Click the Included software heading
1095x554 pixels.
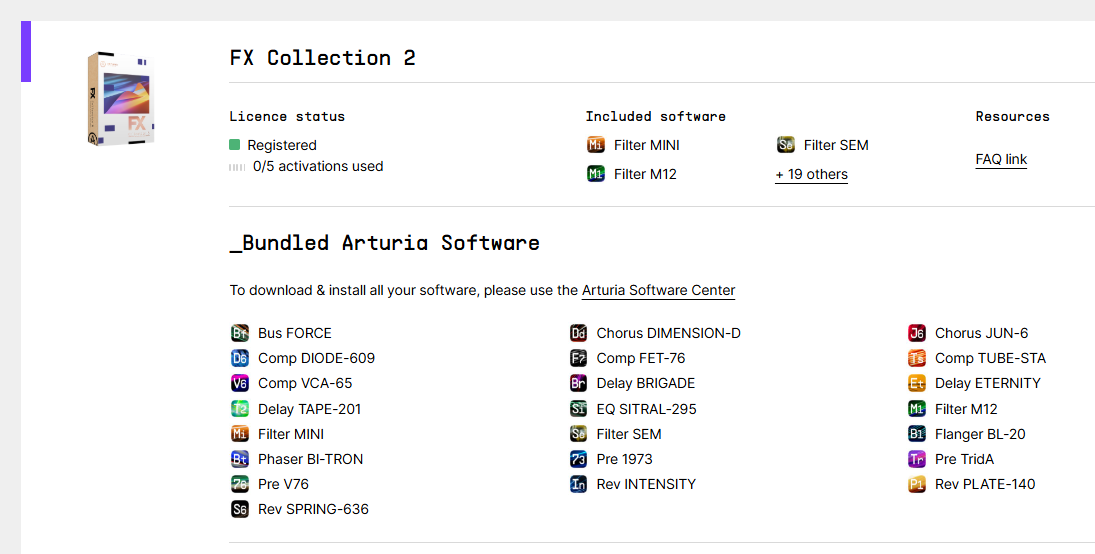(x=656, y=117)
